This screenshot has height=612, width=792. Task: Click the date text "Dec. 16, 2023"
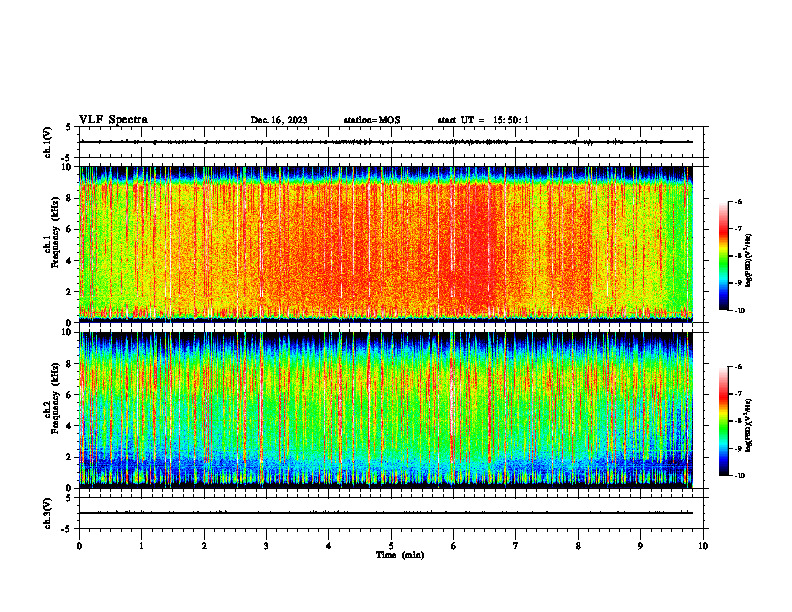pyautogui.click(x=279, y=120)
